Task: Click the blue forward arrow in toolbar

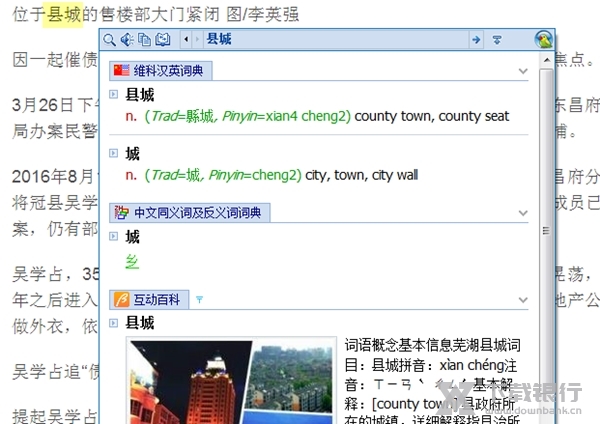Action: pos(476,40)
